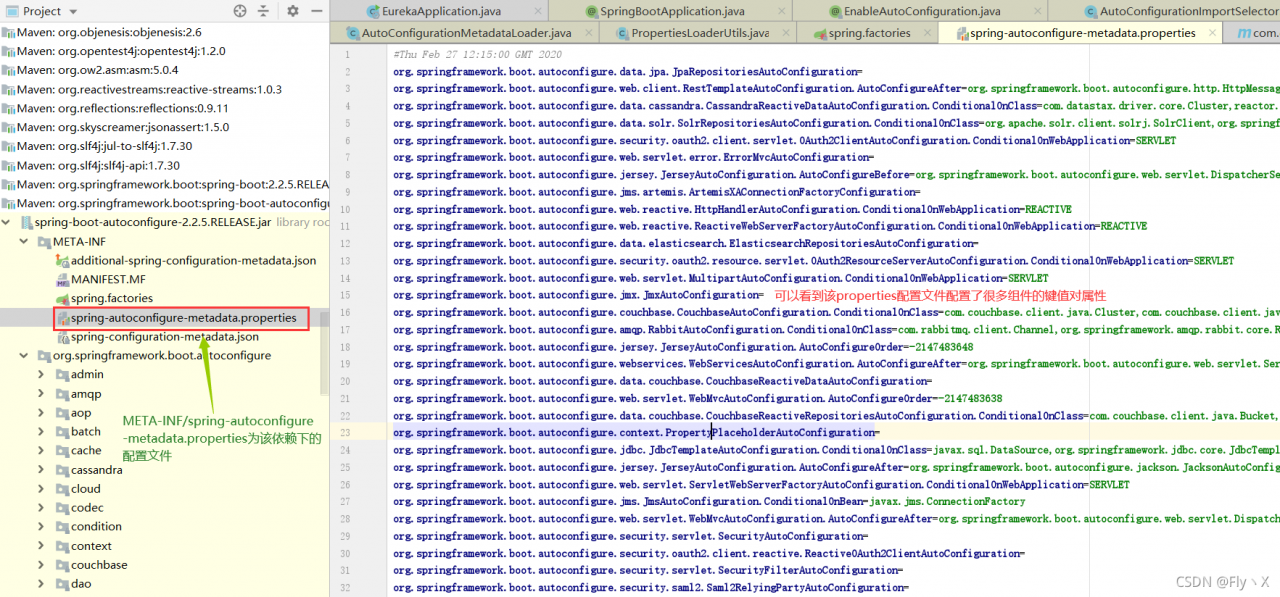Collapse the META-INF folder
The width and height of the screenshot is (1280, 597).
click(24, 242)
